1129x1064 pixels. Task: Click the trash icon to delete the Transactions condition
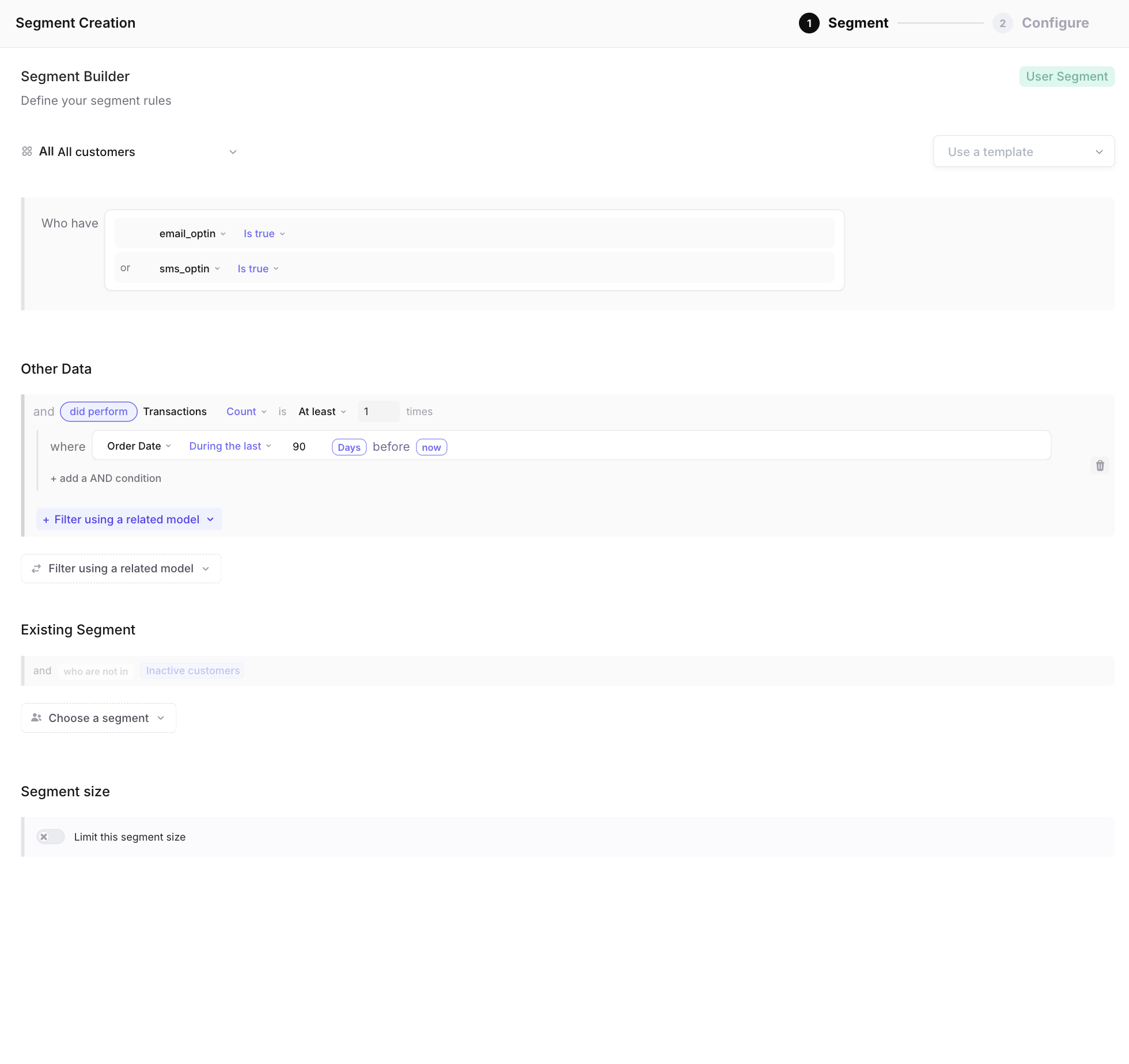1100,466
